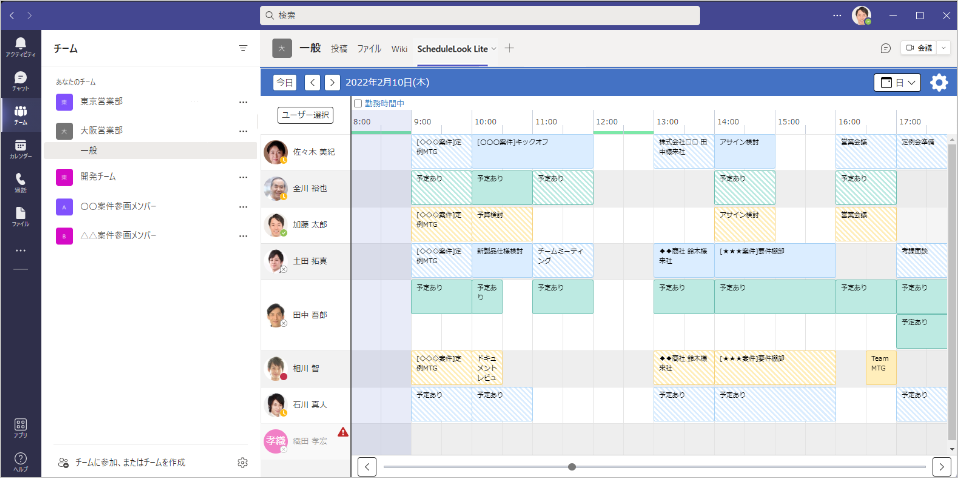This screenshot has width=958, height=478.
Task: Open more options for 東京営業部 team
Action: click(242, 102)
